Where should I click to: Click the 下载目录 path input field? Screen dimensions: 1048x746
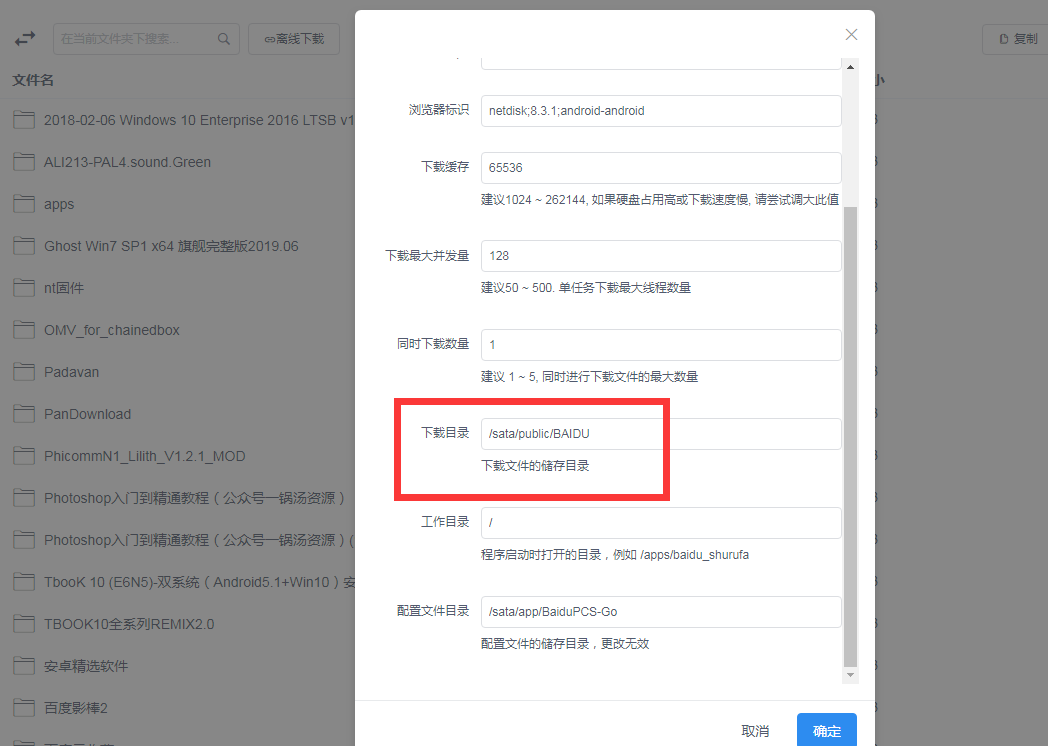[x=660, y=434]
